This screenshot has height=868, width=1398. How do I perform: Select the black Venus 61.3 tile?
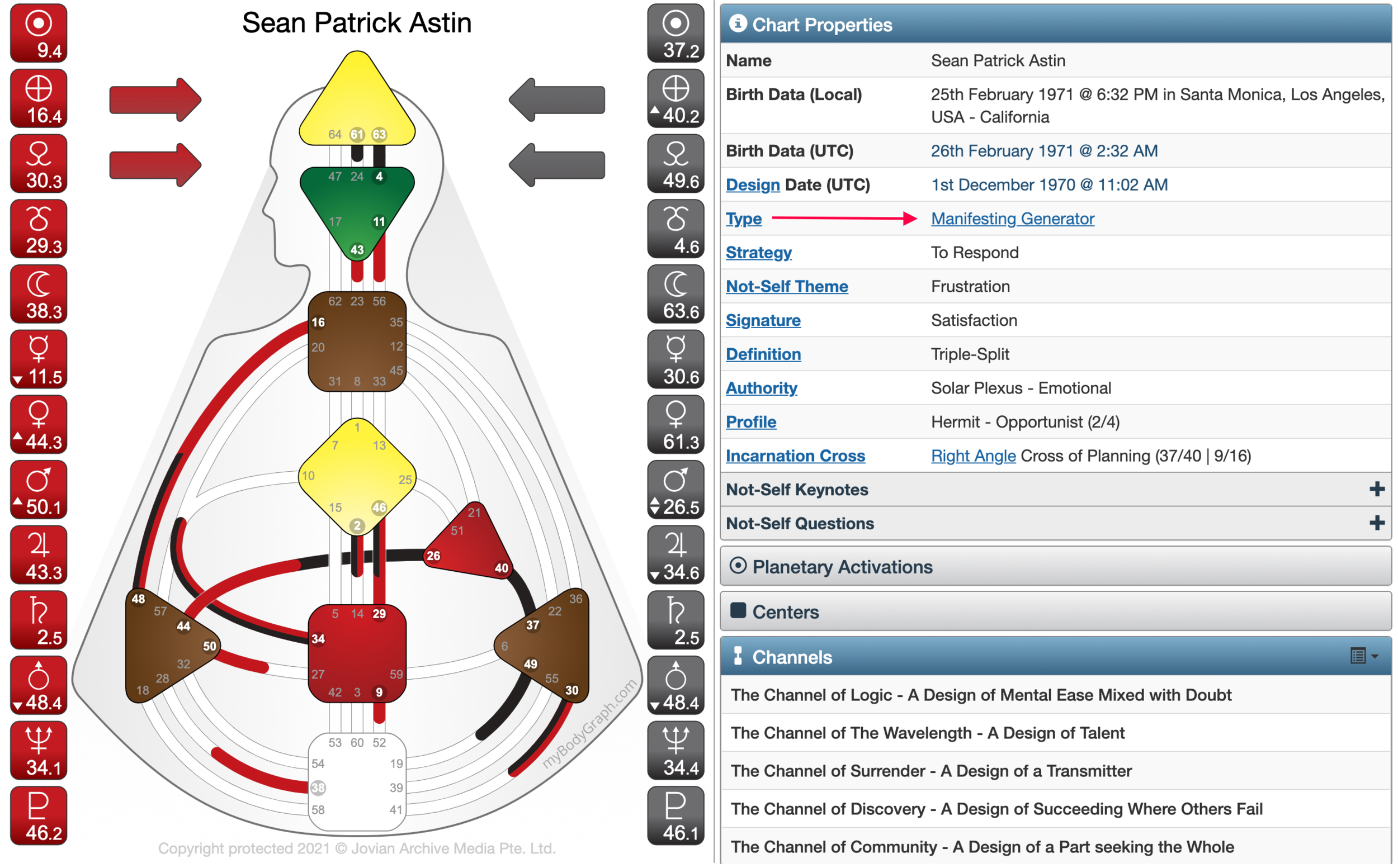[676, 424]
